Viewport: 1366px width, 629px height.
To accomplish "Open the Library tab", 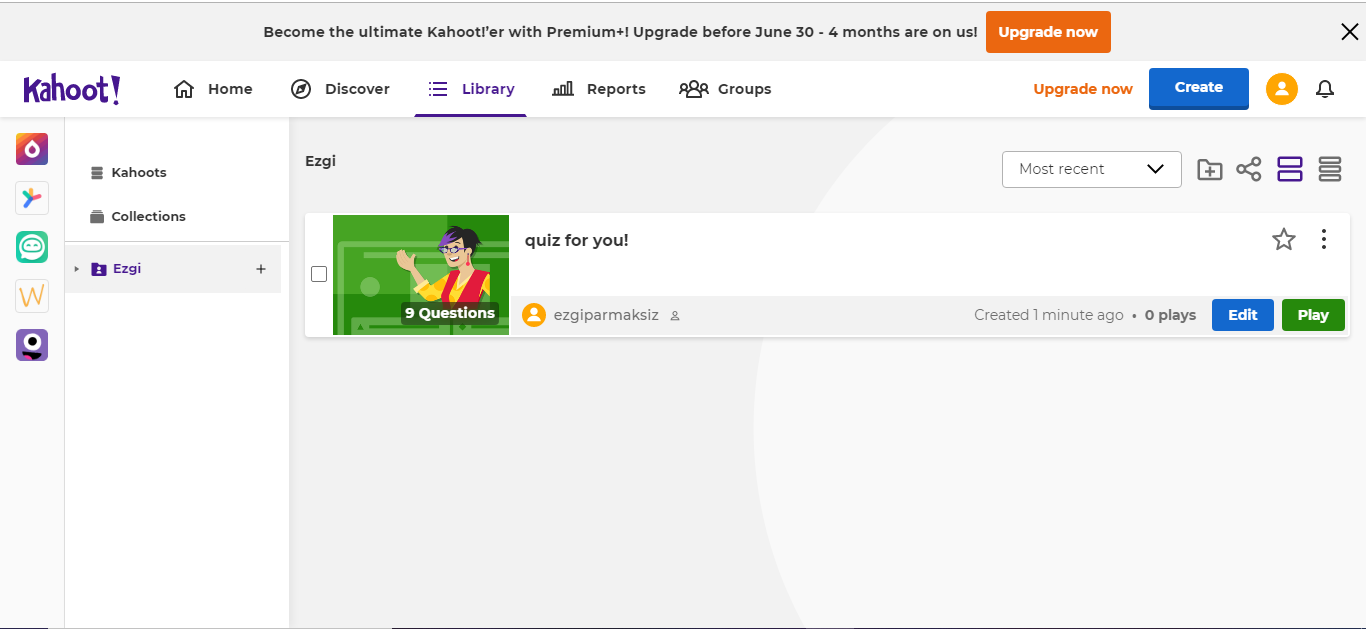I will tap(471, 89).
